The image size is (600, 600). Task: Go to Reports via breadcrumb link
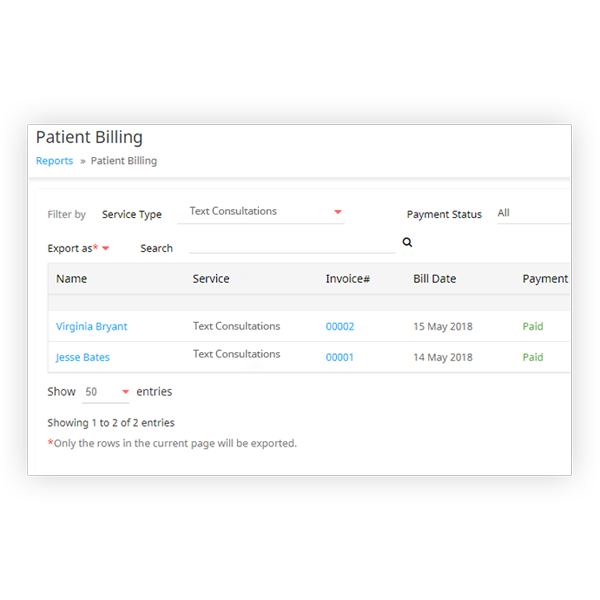(x=54, y=161)
